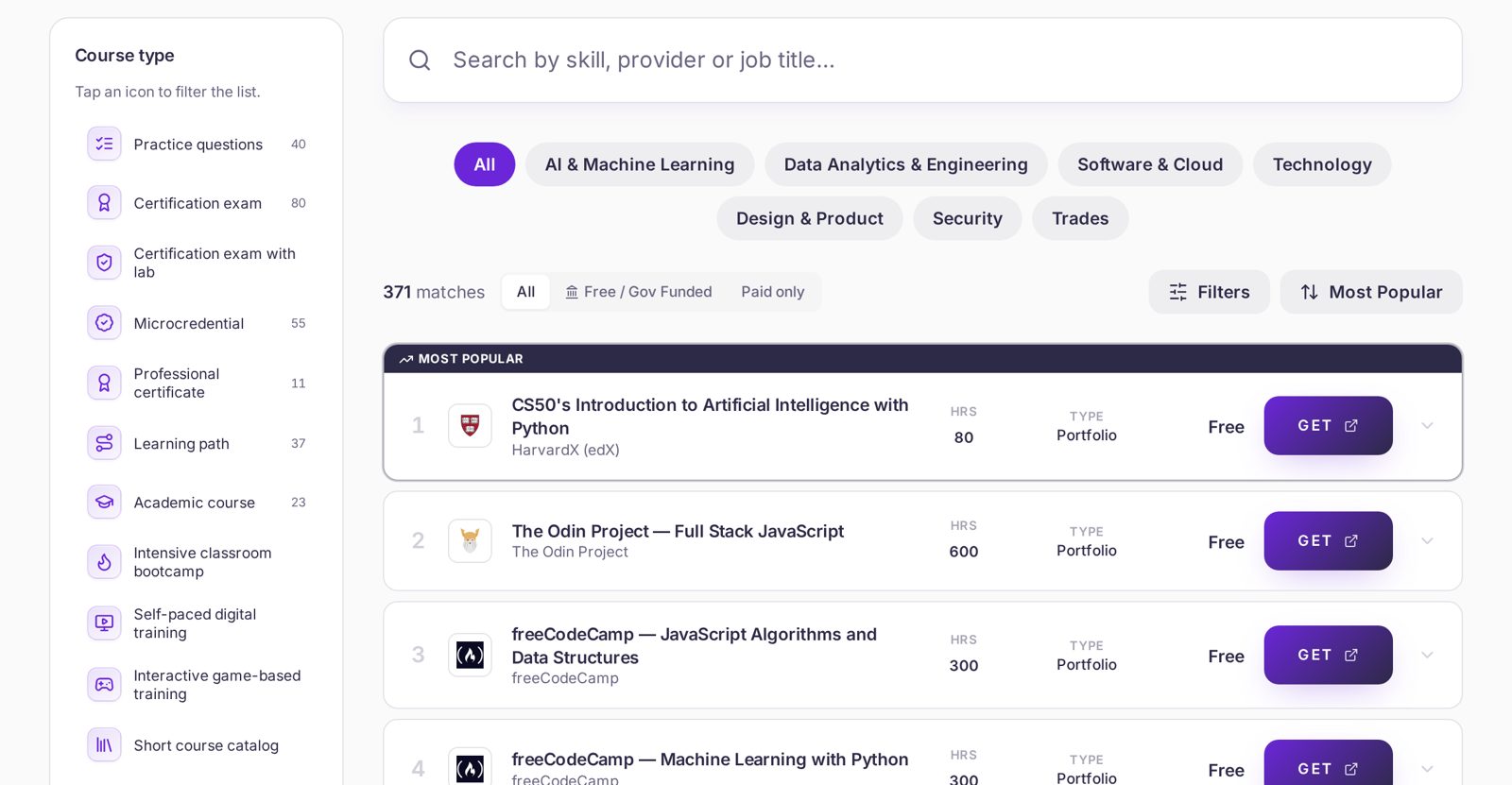Get Machine Learning with Python course
The image size is (1512, 785).
[1328, 763]
